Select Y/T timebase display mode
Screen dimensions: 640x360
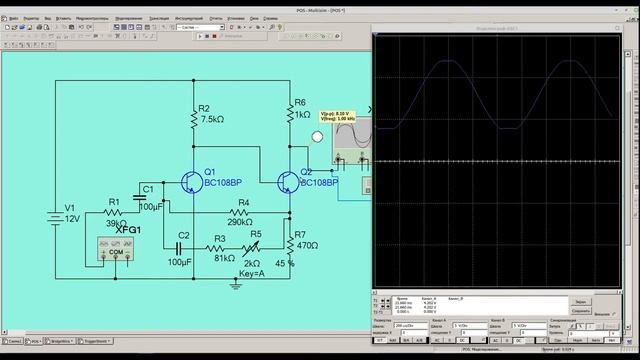pos(380,340)
